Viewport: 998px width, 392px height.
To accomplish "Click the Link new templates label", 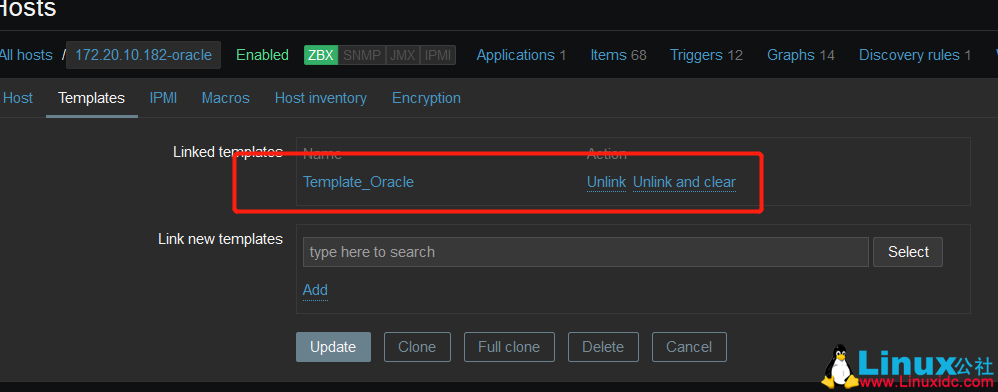I will pyautogui.click(x=220, y=239).
